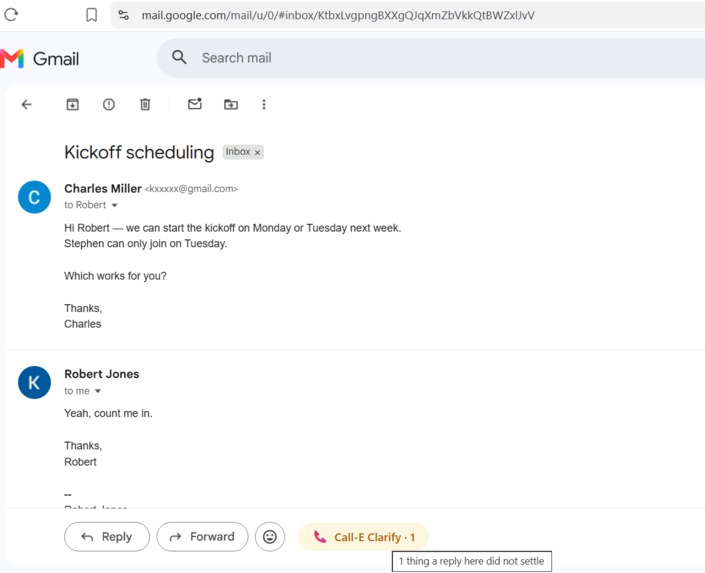Focus the Search mail field

coord(432,58)
